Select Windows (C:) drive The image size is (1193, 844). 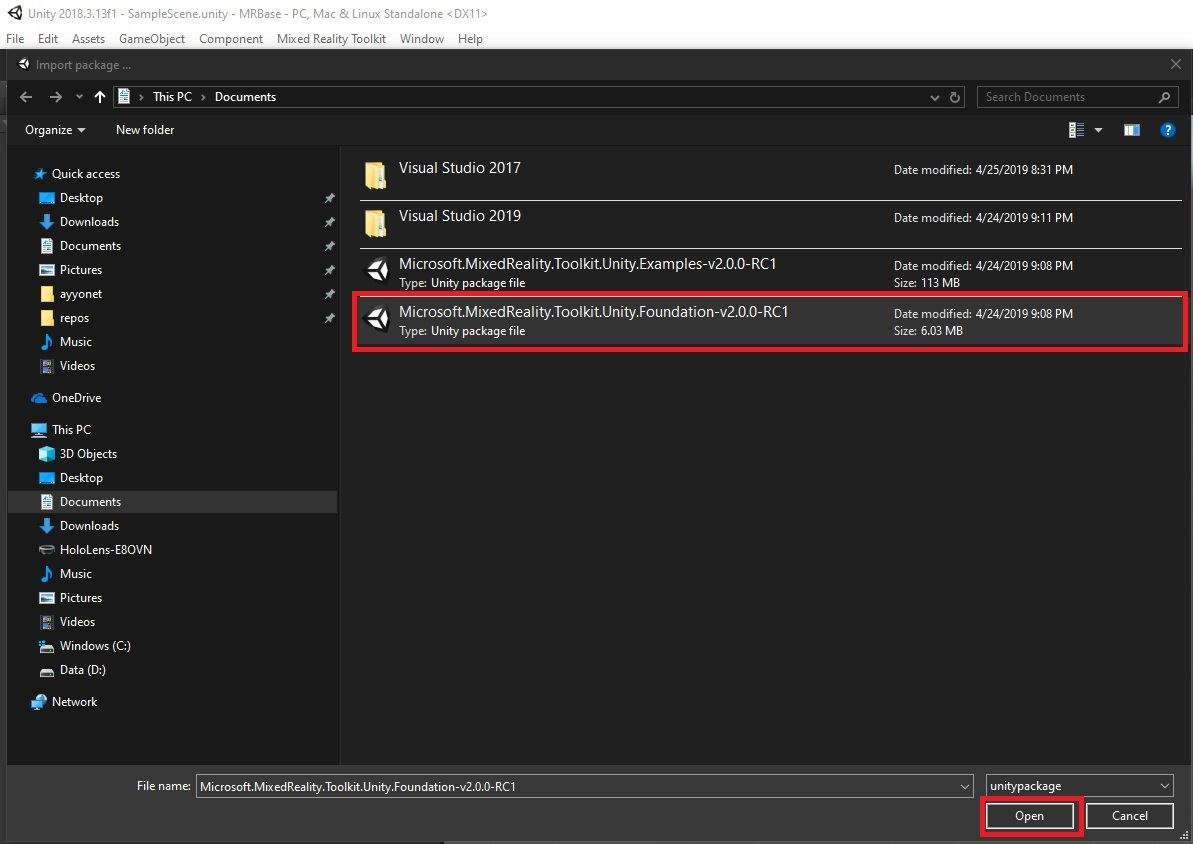tap(85, 646)
